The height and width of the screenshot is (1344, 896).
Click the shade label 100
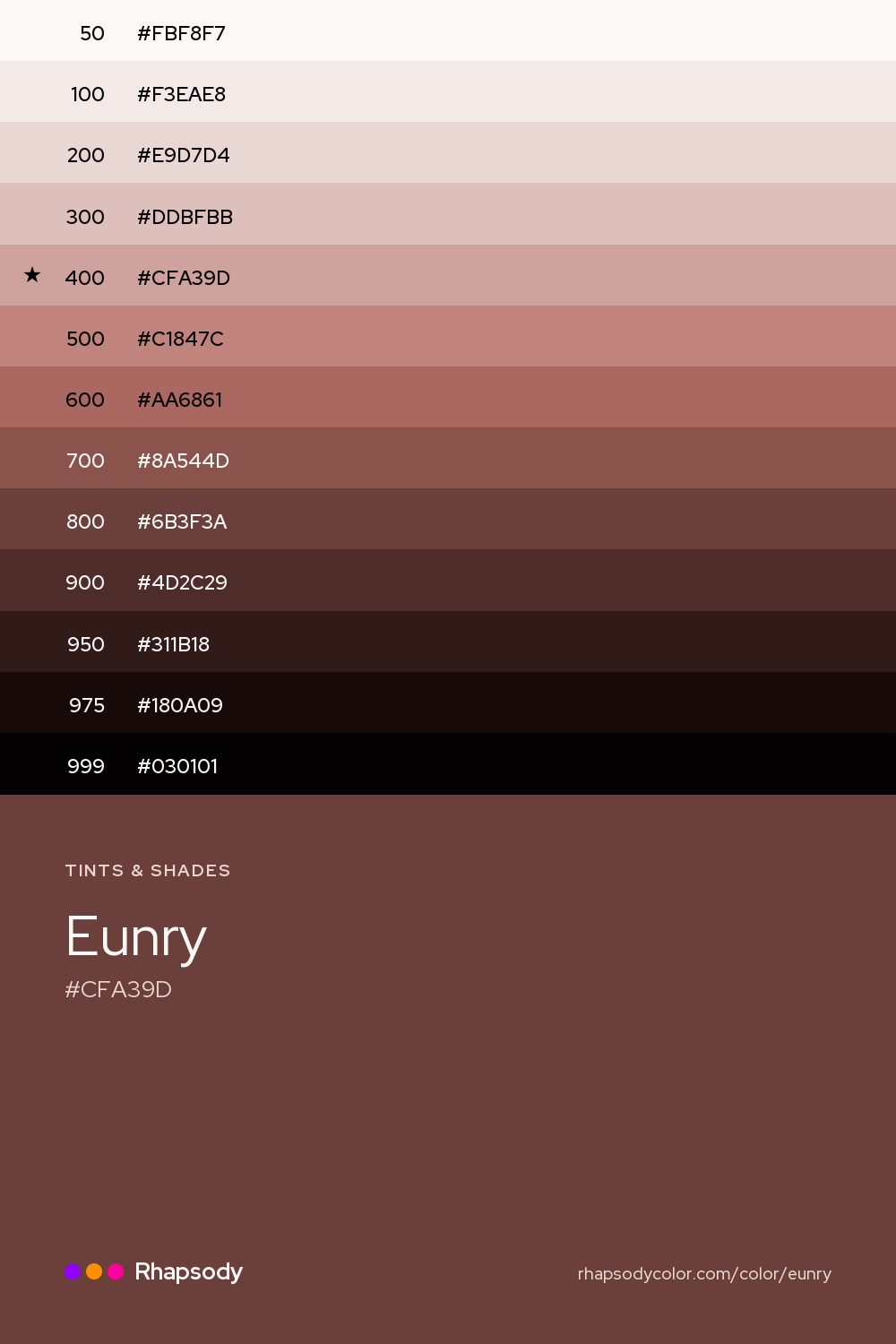point(88,94)
